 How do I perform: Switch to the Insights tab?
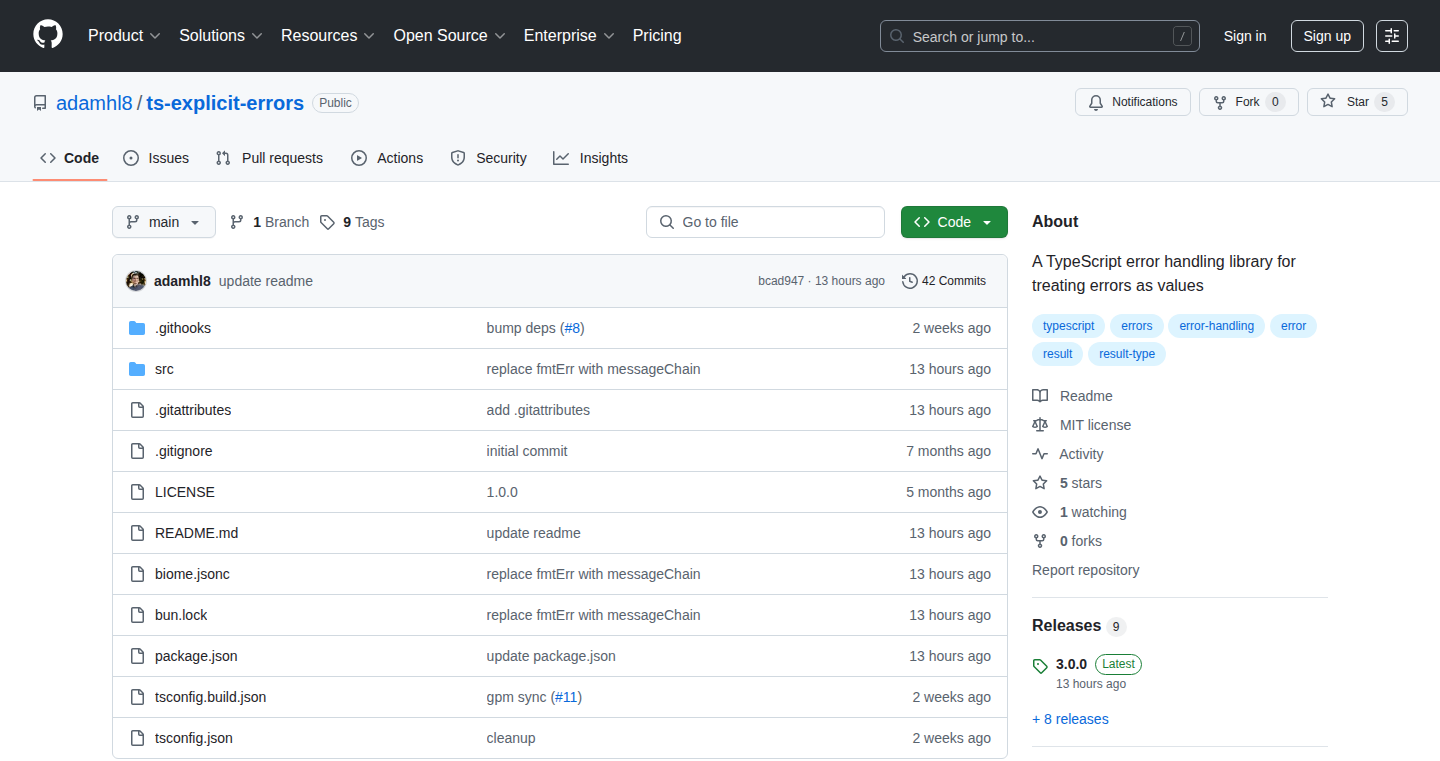click(x=591, y=158)
